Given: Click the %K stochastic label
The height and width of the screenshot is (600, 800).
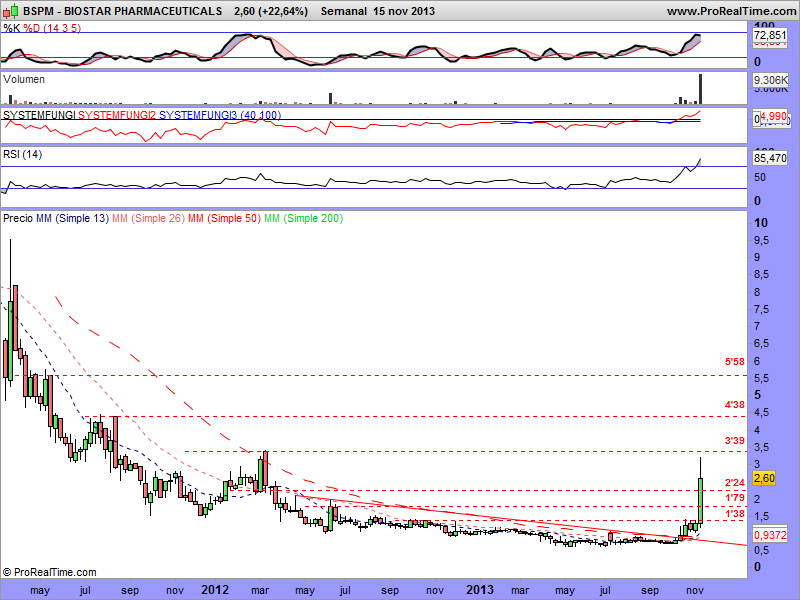Looking at the screenshot, I should pyautogui.click(x=12, y=28).
